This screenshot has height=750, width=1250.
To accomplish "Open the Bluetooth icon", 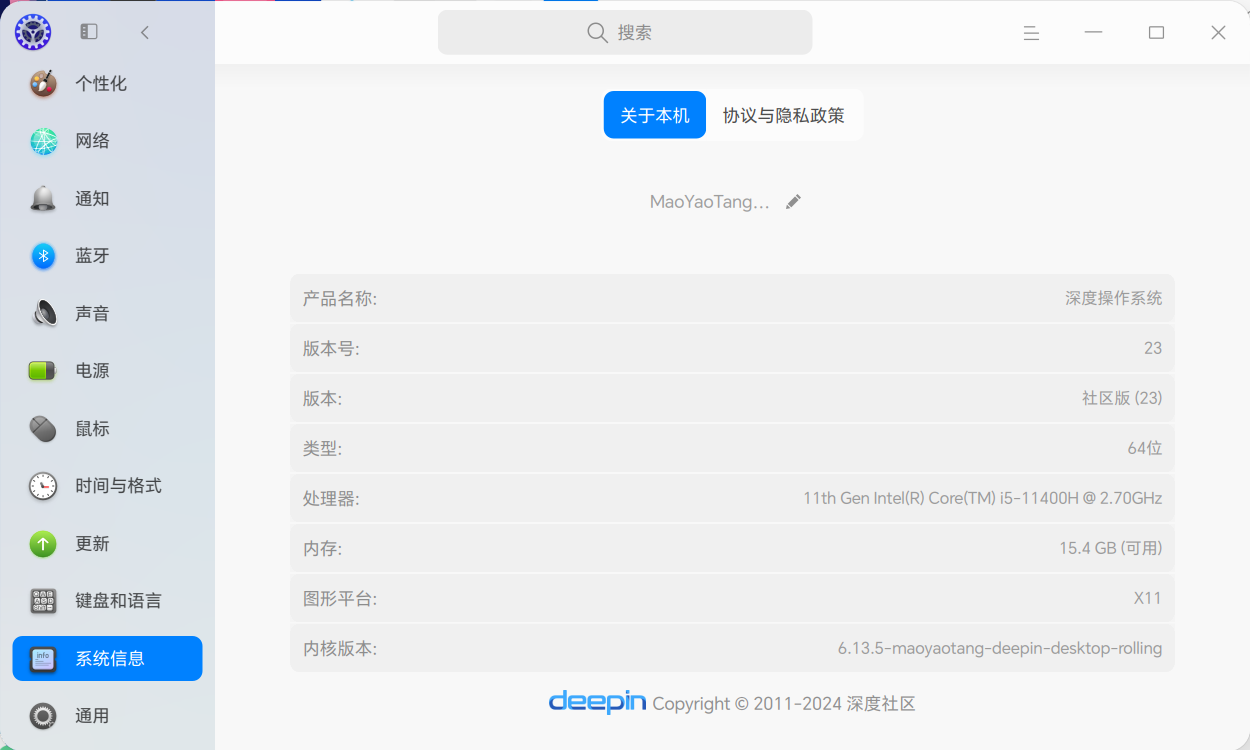I will pyautogui.click(x=43, y=256).
